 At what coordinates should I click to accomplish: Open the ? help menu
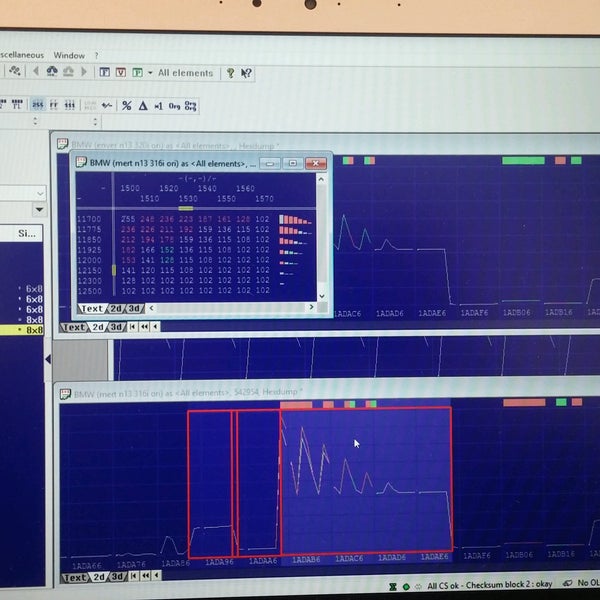tap(96, 56)
